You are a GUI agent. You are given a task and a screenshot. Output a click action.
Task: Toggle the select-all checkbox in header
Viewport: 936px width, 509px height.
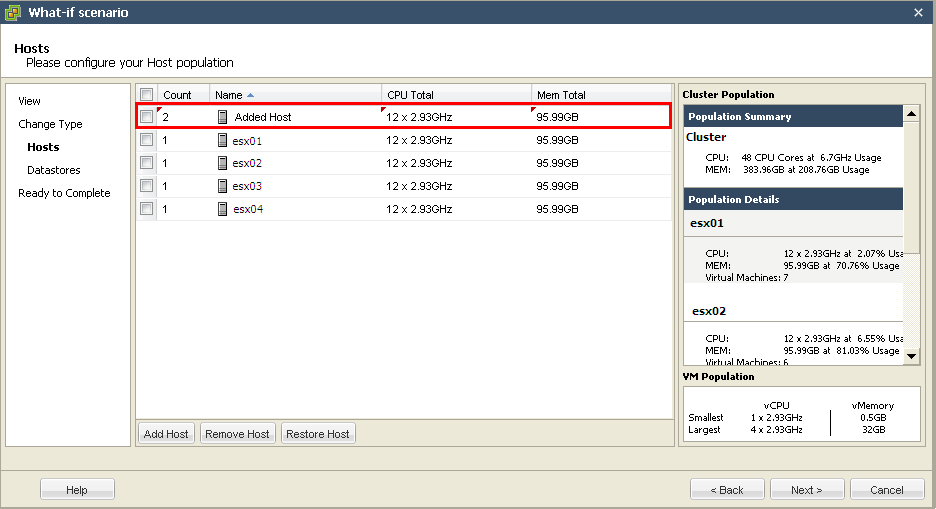tap(146, 94)
